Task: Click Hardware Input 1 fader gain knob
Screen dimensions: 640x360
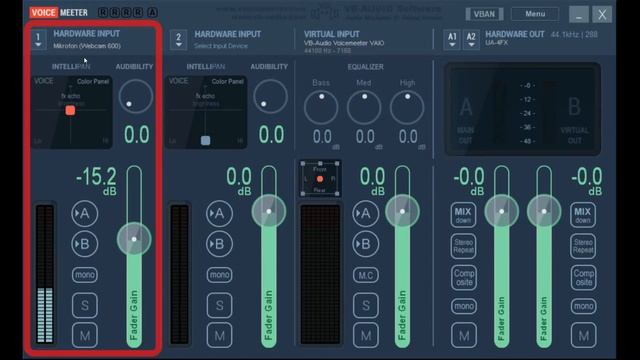Action: coord(134,239)
